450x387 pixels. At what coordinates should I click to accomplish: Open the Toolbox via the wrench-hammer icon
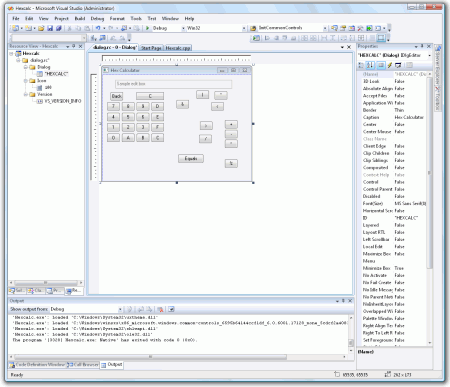pos(360,28)
